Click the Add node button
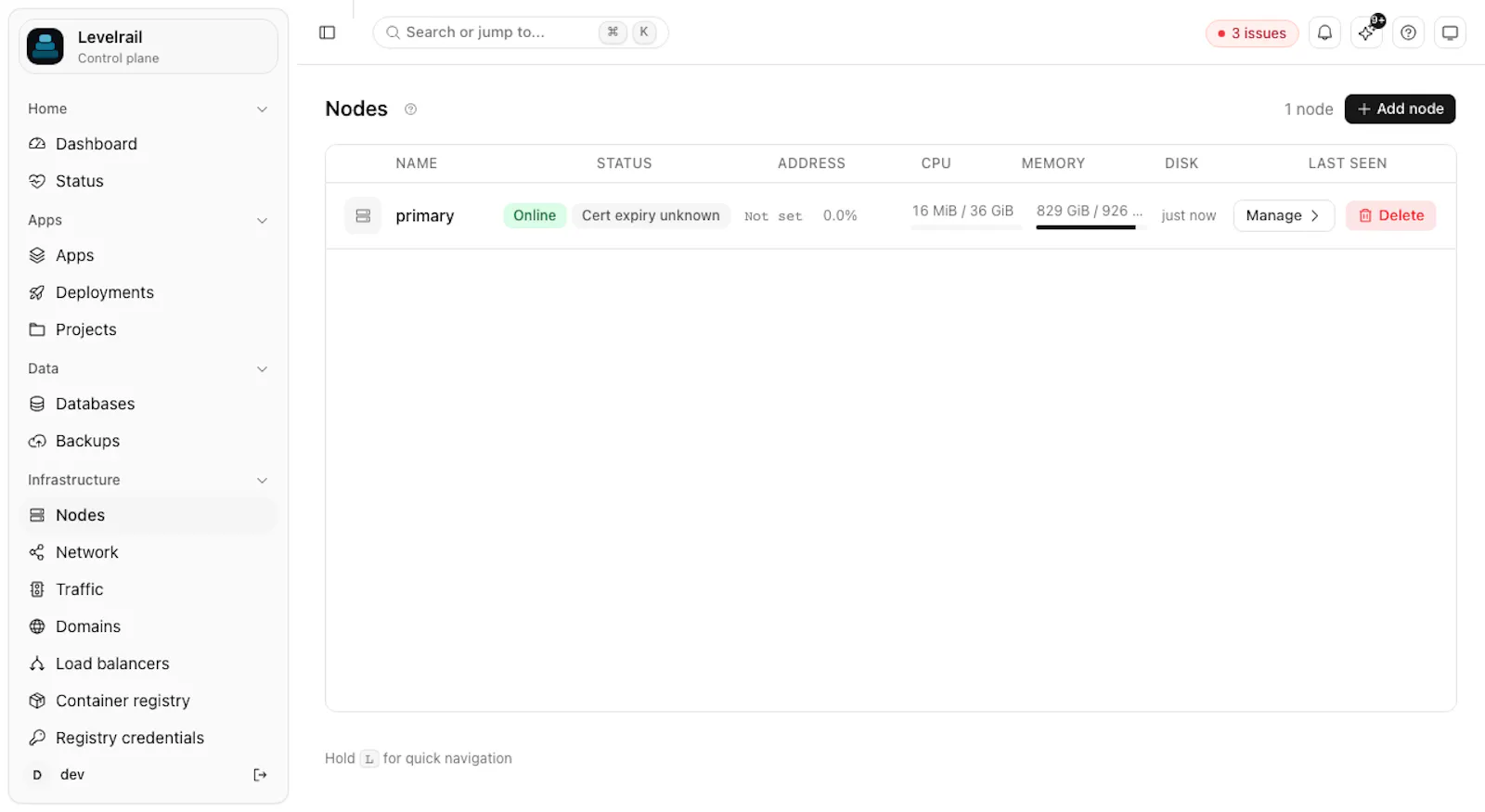This screenshot has height=812, width=1485. pyautogui.click(x=1400, y=109)
